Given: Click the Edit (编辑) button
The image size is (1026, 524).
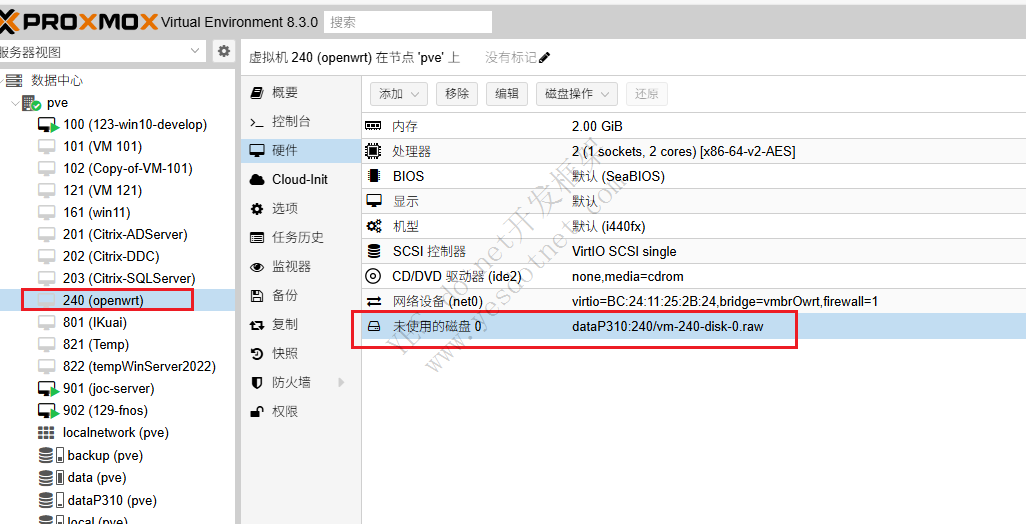Looking at the screenshot, I should (x=507, y=94).
